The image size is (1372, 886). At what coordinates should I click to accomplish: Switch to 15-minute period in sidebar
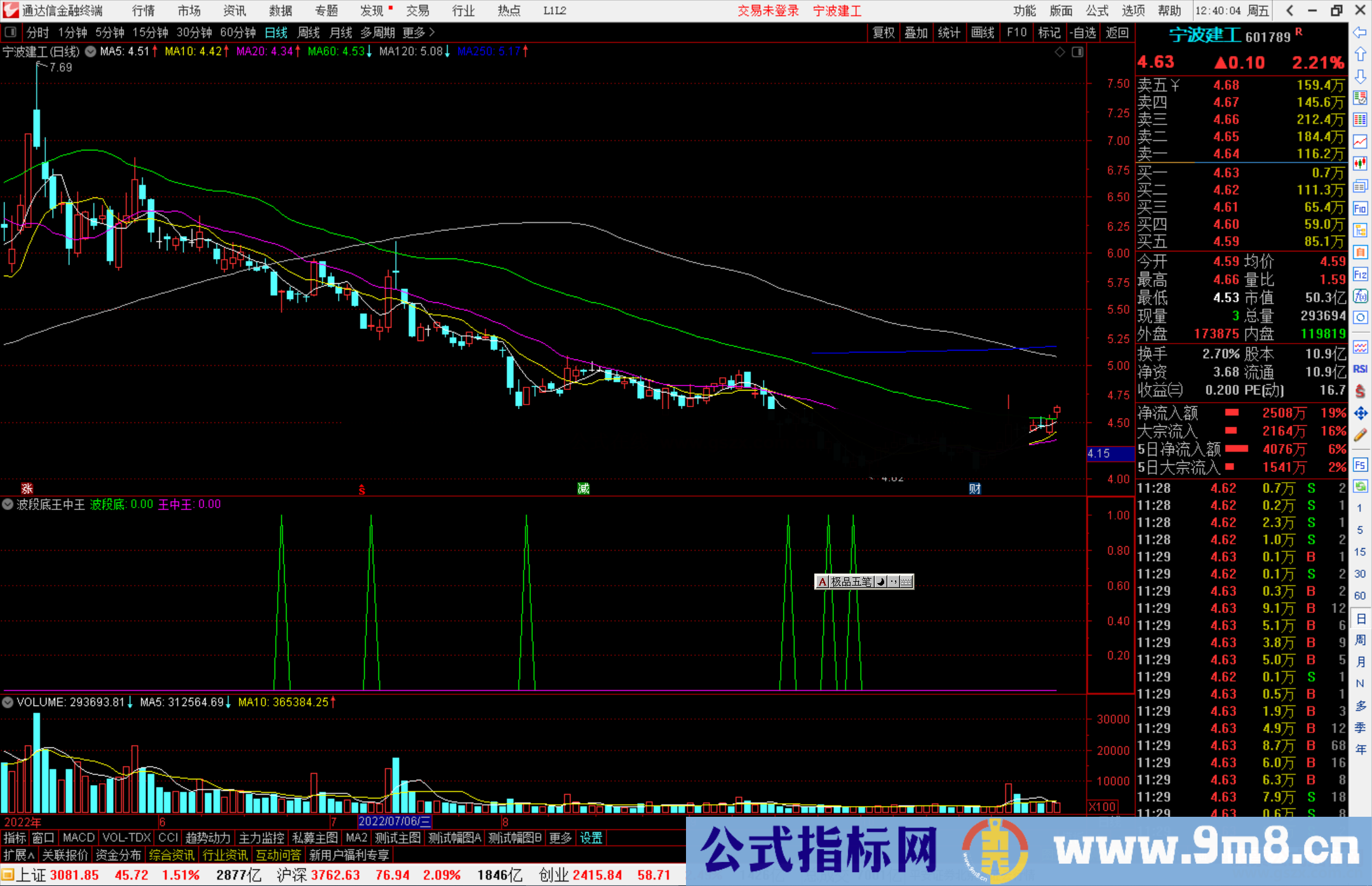[1360, 552]
